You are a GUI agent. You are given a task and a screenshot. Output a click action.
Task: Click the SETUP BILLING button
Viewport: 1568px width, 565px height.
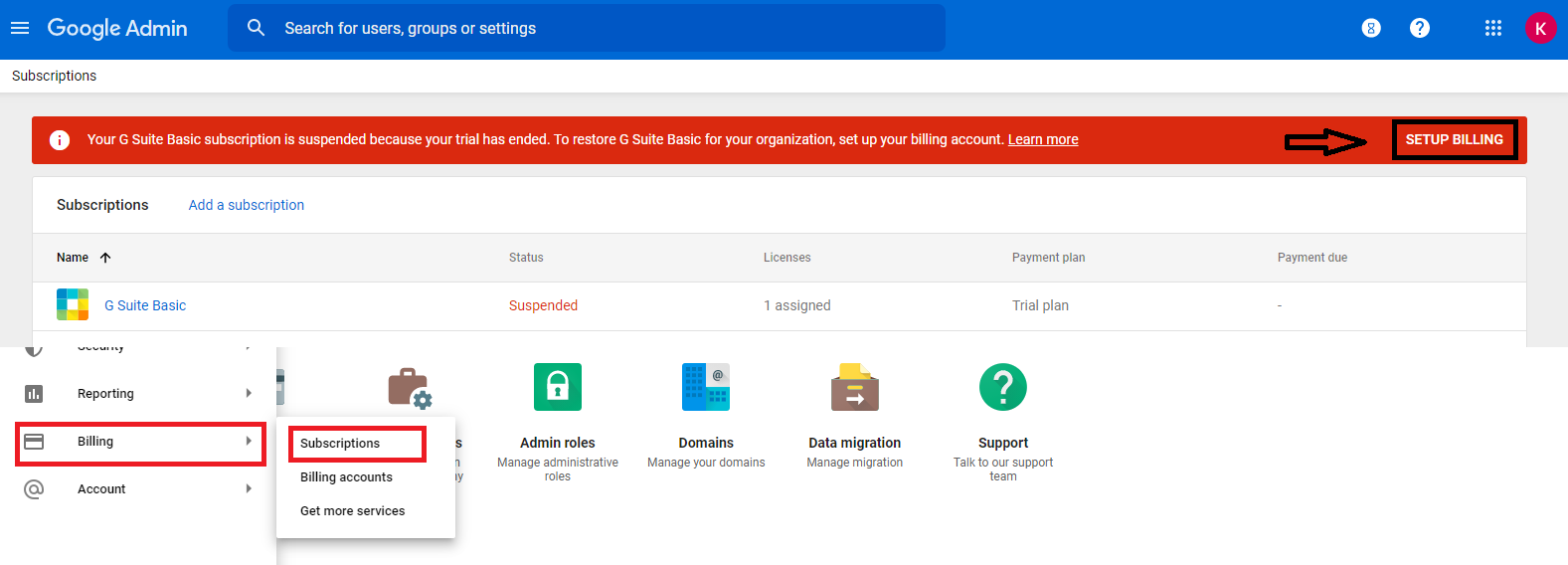pyautogui.click(x=1454, y=139)
